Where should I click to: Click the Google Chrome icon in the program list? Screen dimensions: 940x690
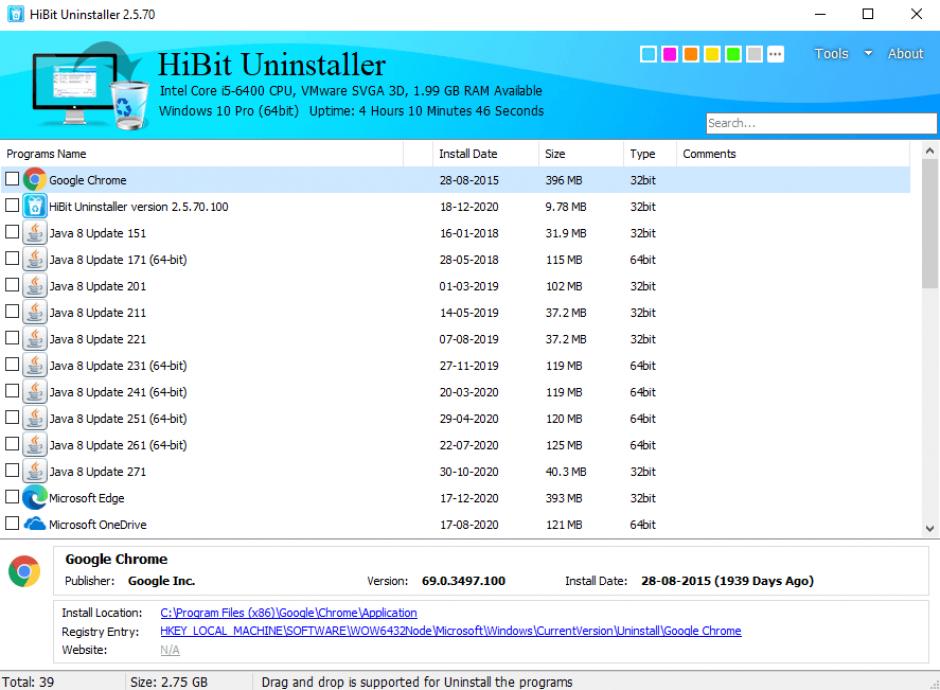click(x=35, y=180)
